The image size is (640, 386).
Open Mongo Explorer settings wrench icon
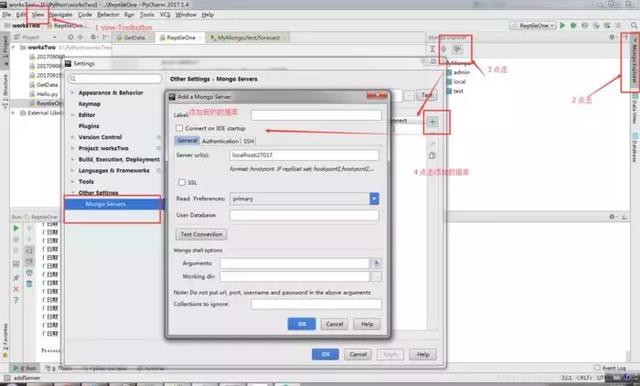click(x=457, y=49)
